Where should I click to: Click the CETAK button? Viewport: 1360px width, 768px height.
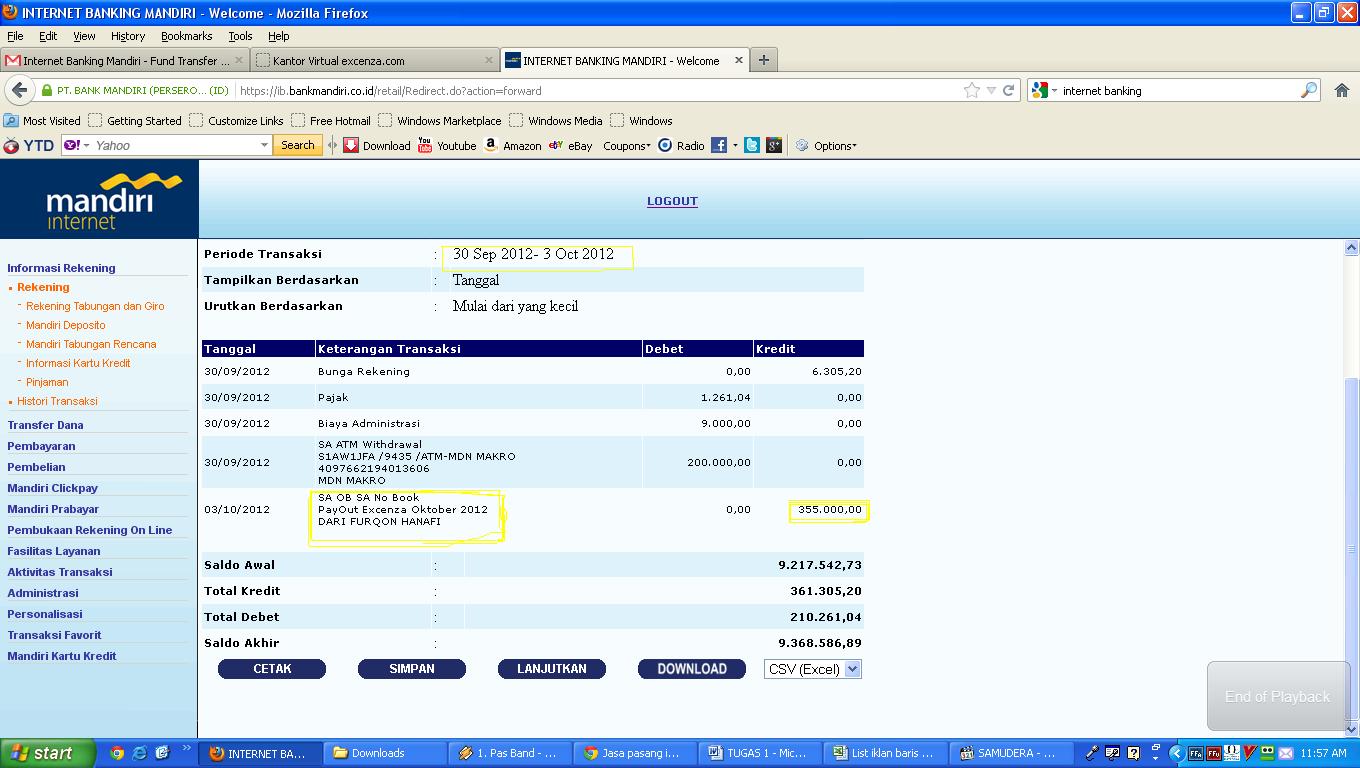[272, 669]
